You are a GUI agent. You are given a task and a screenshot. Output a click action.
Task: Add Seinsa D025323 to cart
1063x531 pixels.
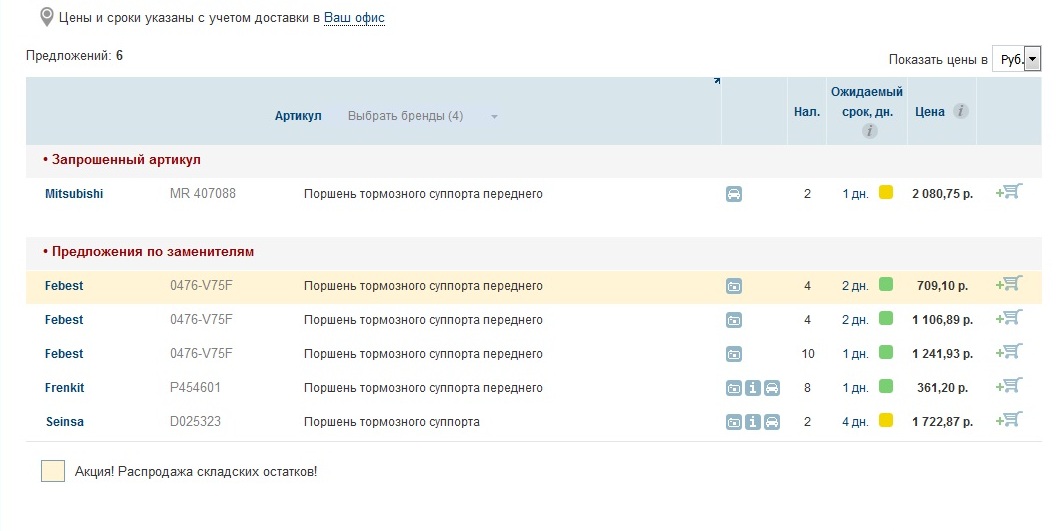1009,420
